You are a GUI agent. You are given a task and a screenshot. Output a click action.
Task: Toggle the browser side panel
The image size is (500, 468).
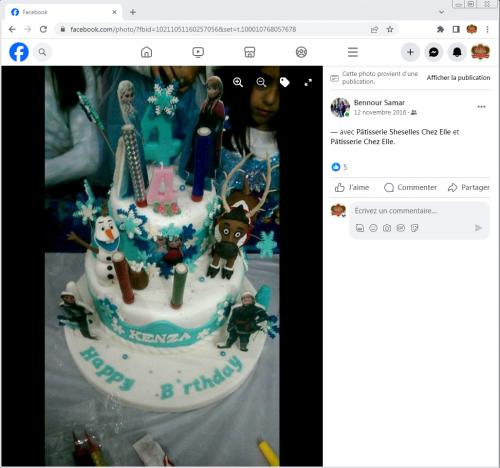(x=456, y=29)
